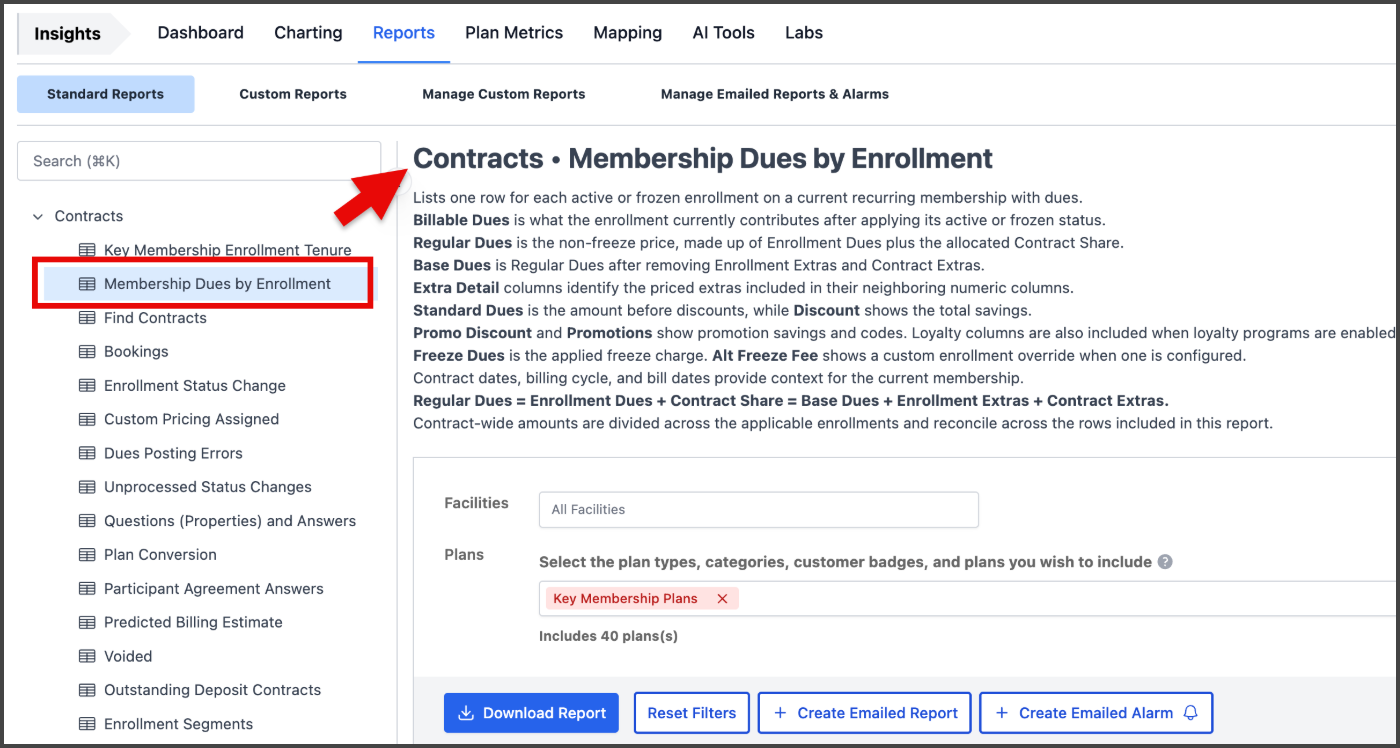Screen dimensions: 1400x748
Task: Switch to the Plan Metrics tab
Action: (x=514, y=33)
